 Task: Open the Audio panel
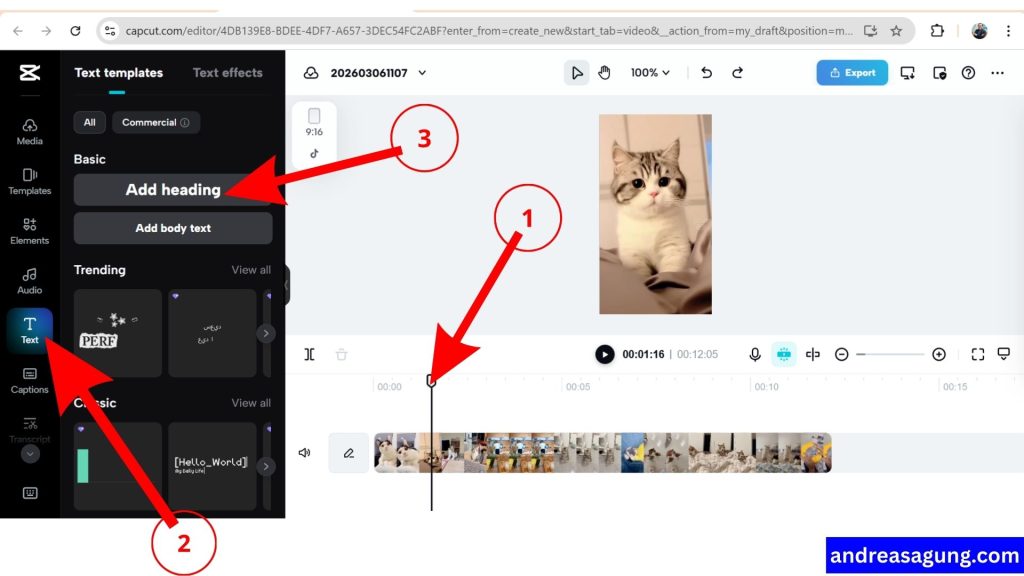click(x=29, y=282)
